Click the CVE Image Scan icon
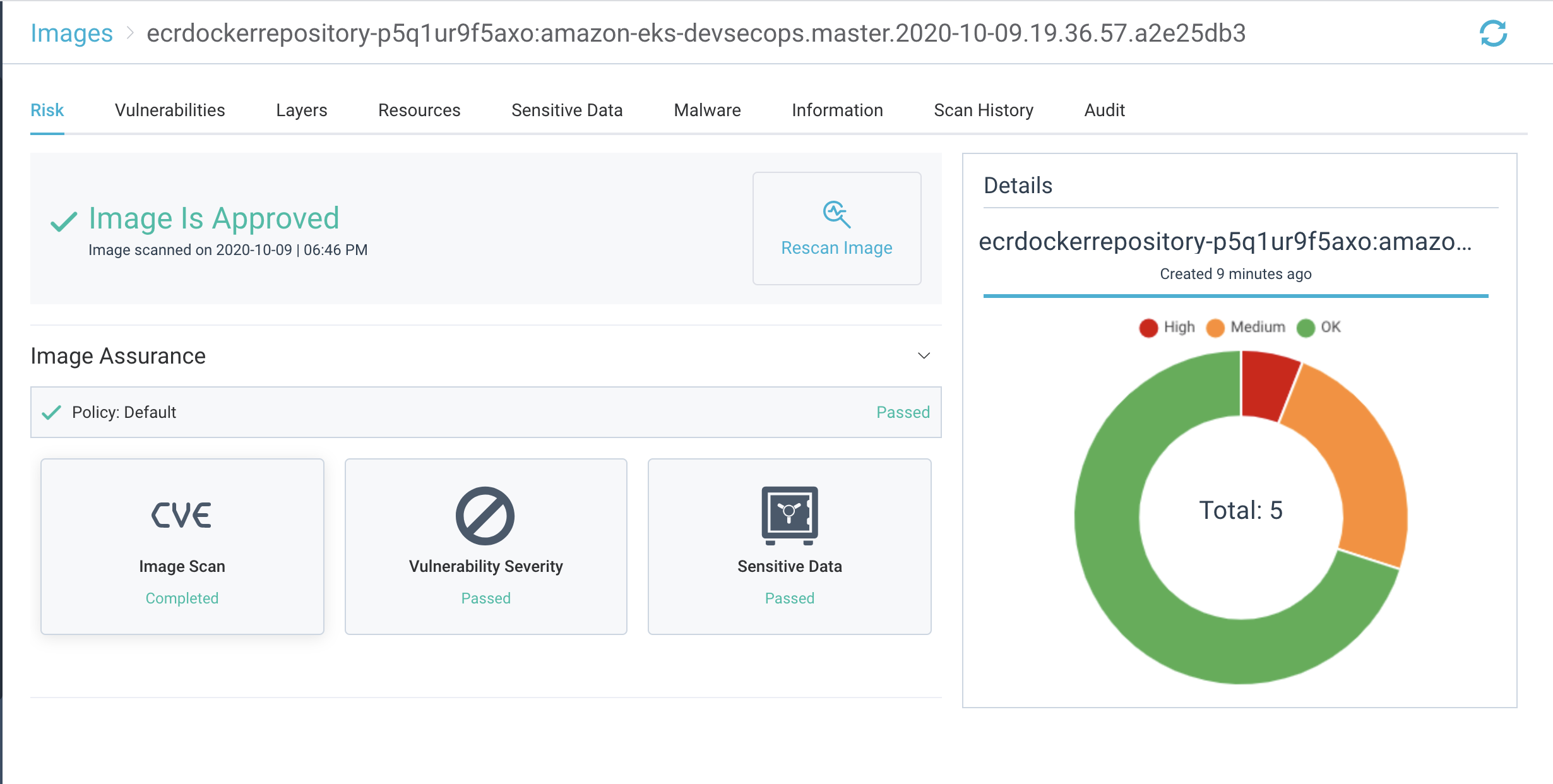1553x784 pixels. (182, 515)
